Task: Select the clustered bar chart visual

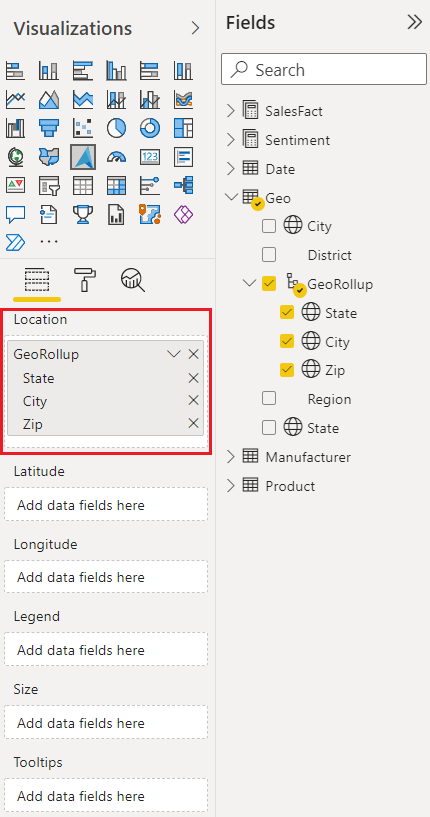Action: (x=82, y=70)
